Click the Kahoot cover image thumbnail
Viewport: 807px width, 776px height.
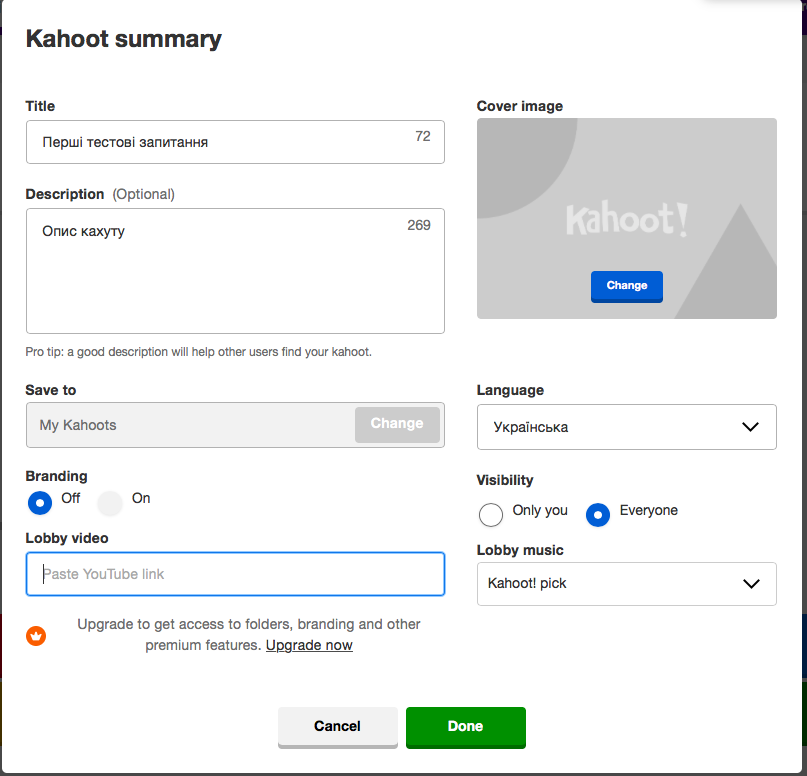[x=626, y=218]
